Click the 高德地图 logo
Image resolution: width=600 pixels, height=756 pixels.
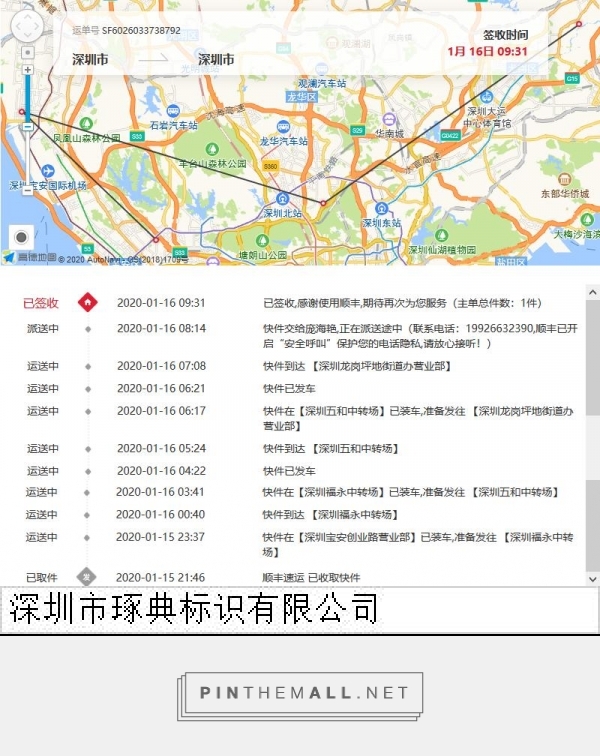[x=30, y=257]
